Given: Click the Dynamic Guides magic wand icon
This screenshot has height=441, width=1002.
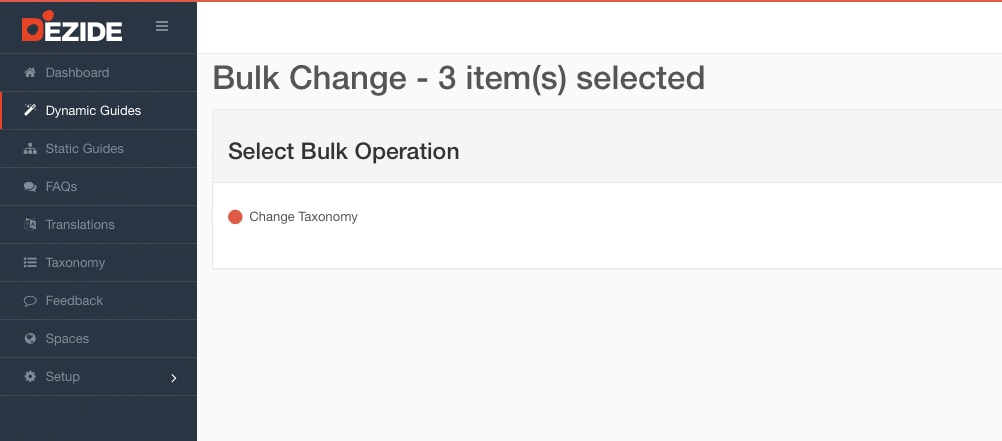Looking at the screenshot, I should pyautogui.click(x=30, y=110).
